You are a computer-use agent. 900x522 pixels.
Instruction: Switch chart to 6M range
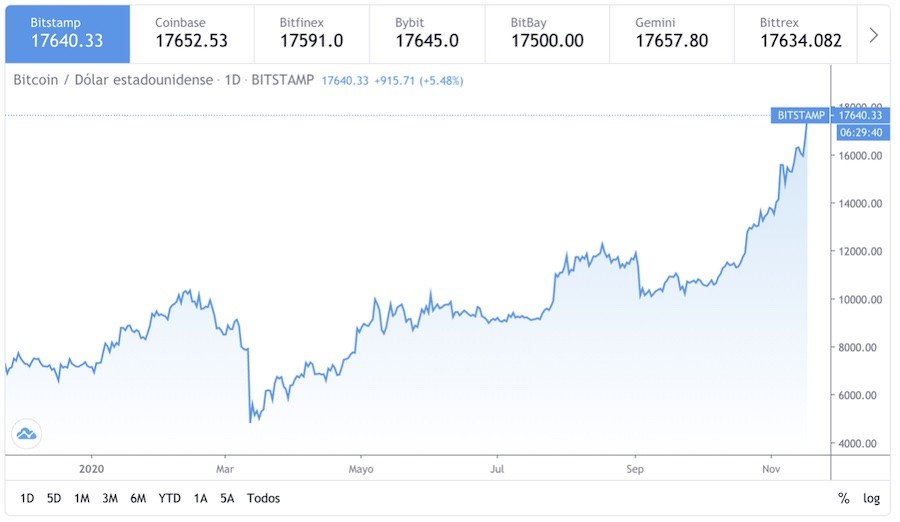(138, 498)
